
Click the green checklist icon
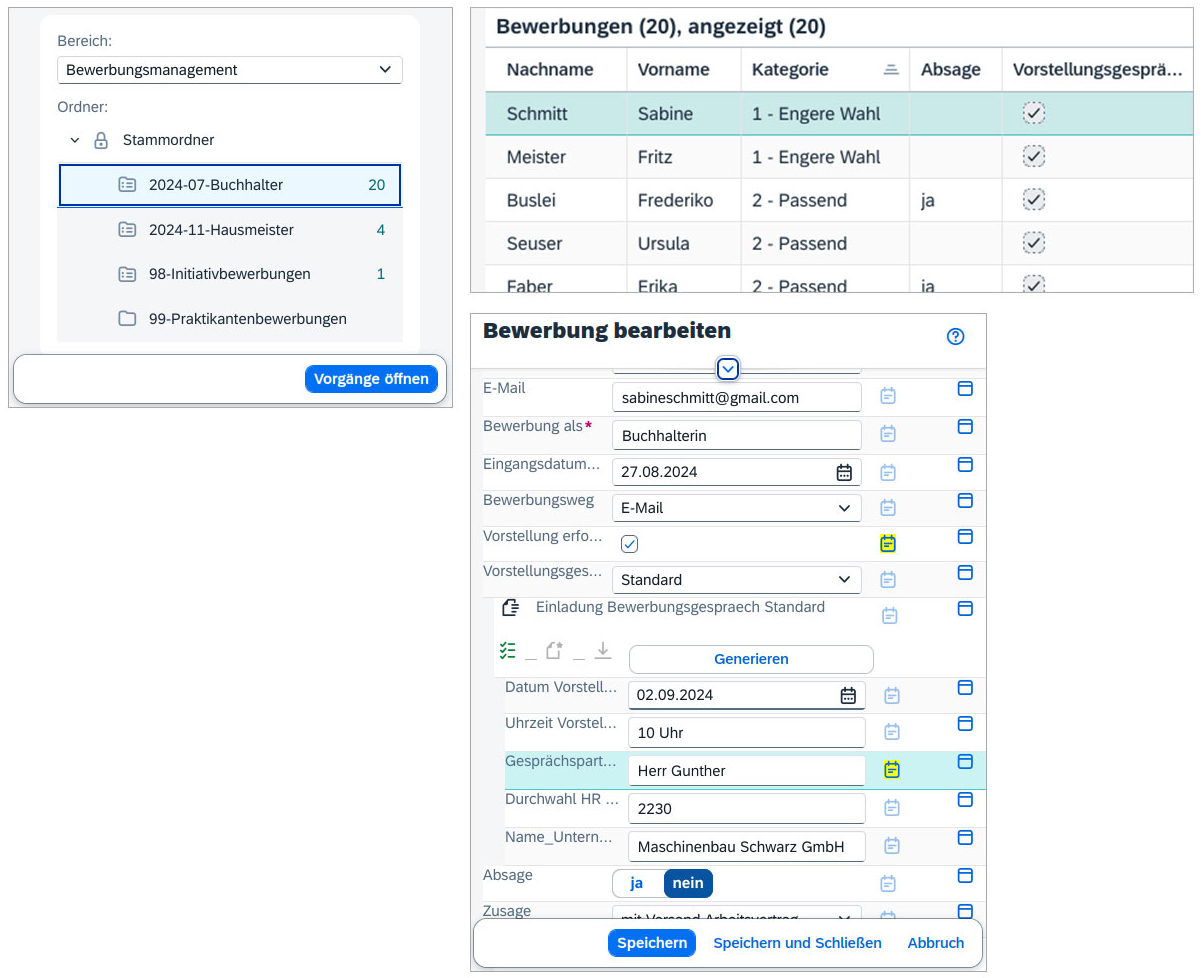click(x=507, y=651)
